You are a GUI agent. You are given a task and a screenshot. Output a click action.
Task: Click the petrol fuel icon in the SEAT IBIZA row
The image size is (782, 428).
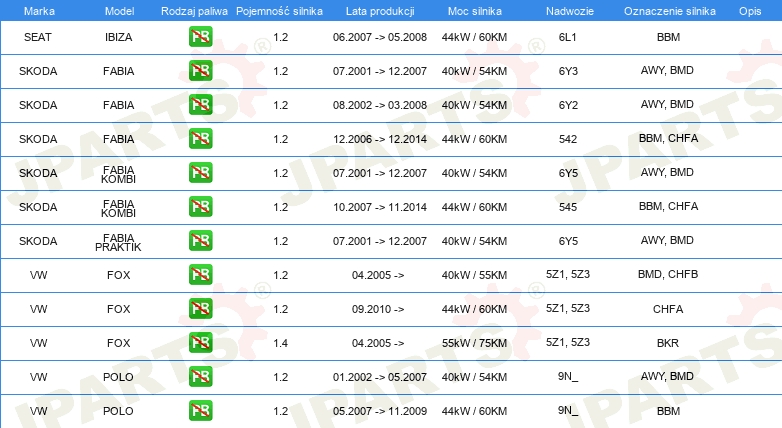point(200,37)
